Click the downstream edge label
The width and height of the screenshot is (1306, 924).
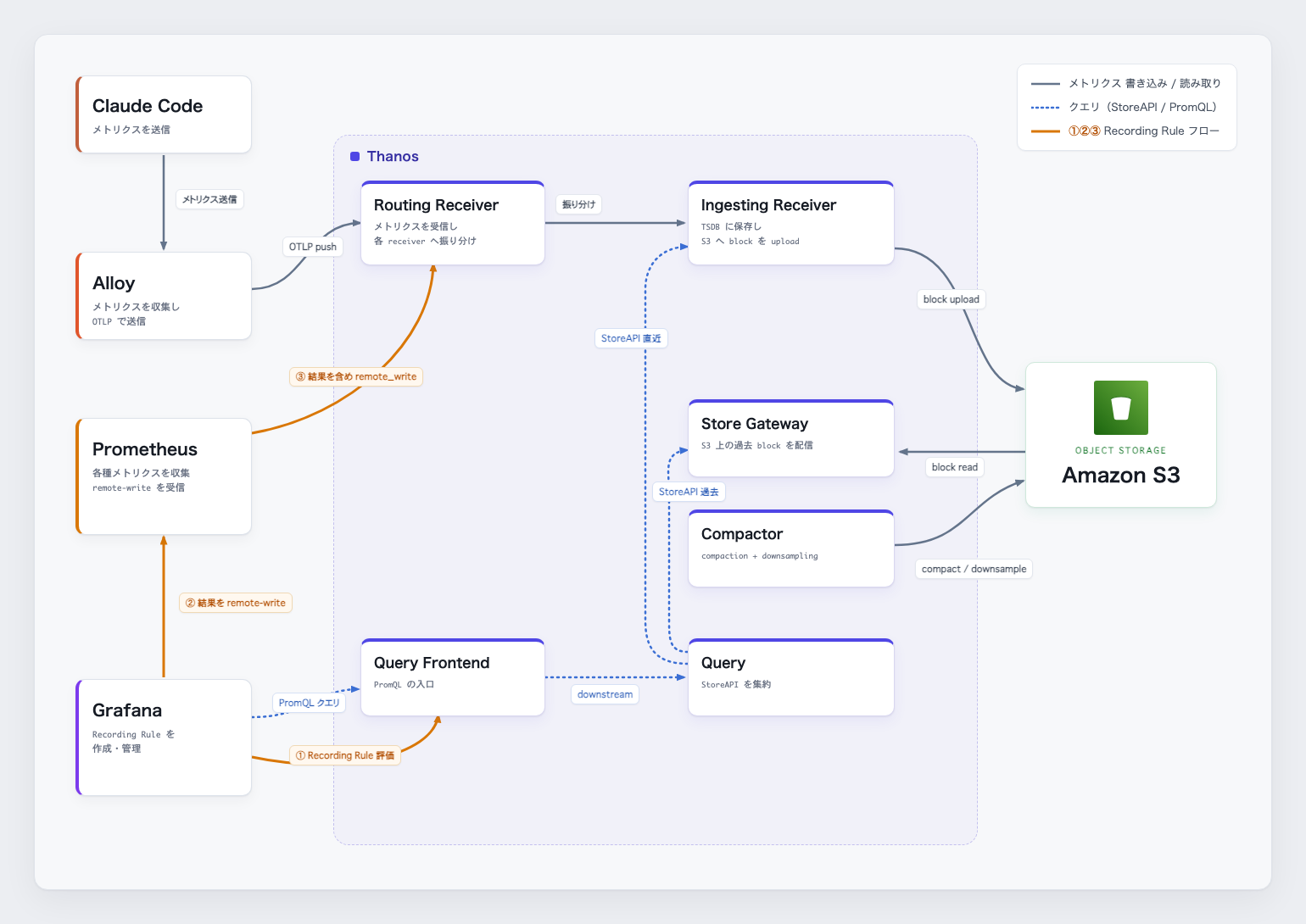[605, 694]
